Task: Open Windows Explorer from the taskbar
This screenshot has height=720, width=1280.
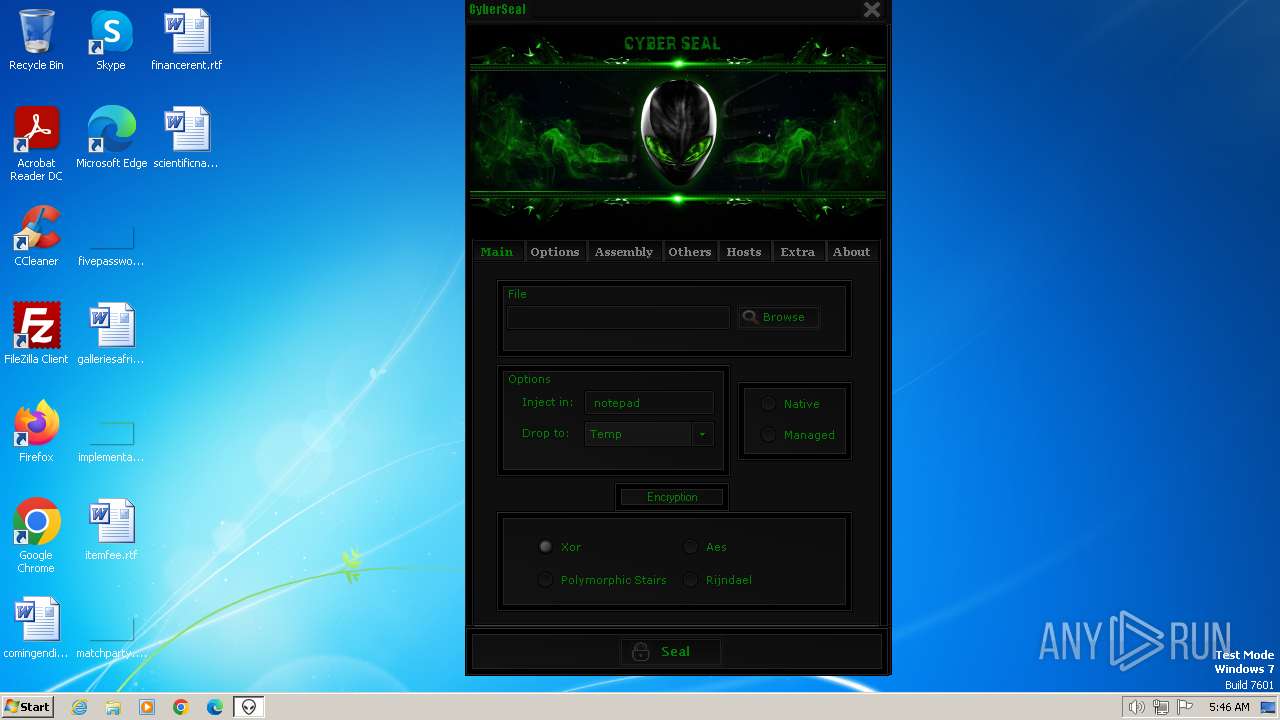Action: pyautogui.click(x=113, y=707)
